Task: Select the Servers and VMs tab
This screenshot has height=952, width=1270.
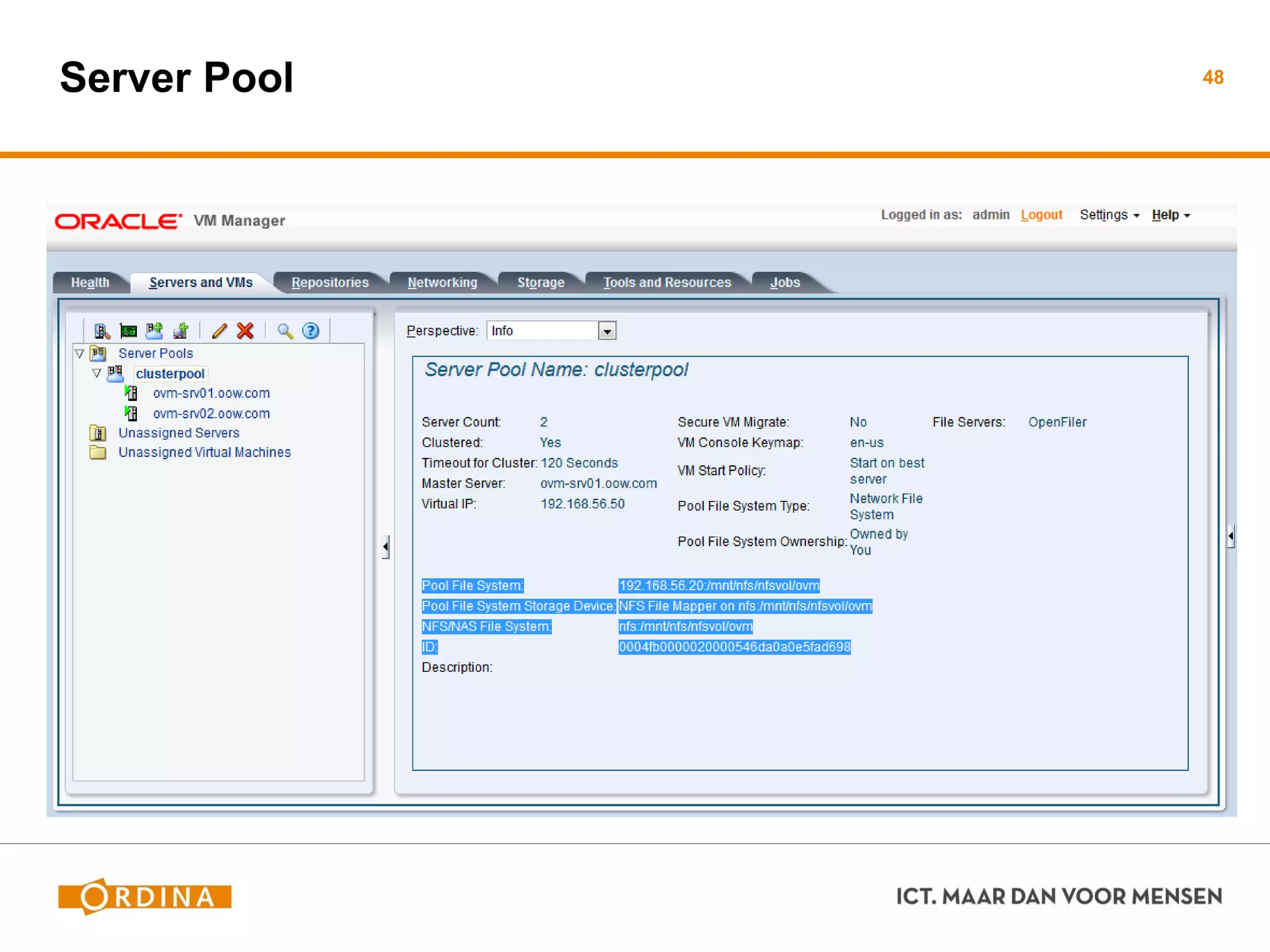Action: coord(201,283)
